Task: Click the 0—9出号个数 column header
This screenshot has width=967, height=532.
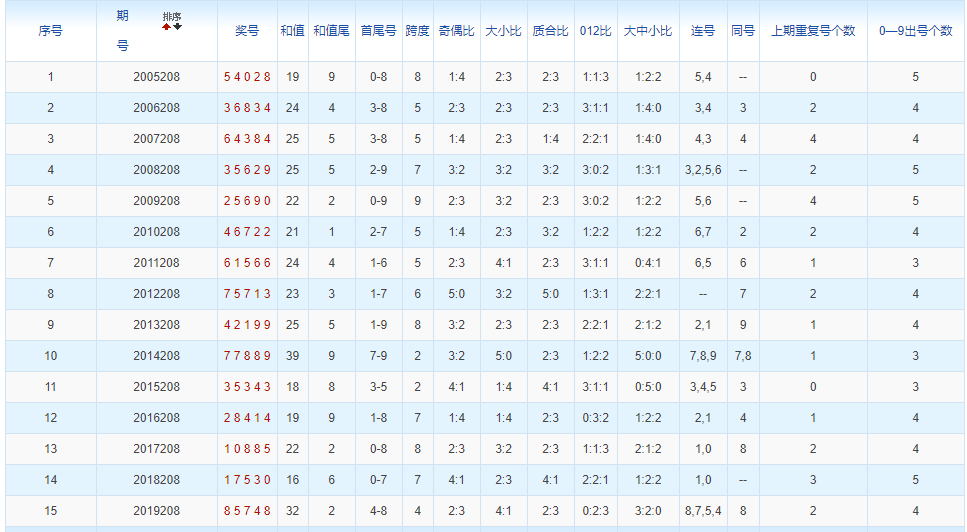Action: [x=916, y=31]
